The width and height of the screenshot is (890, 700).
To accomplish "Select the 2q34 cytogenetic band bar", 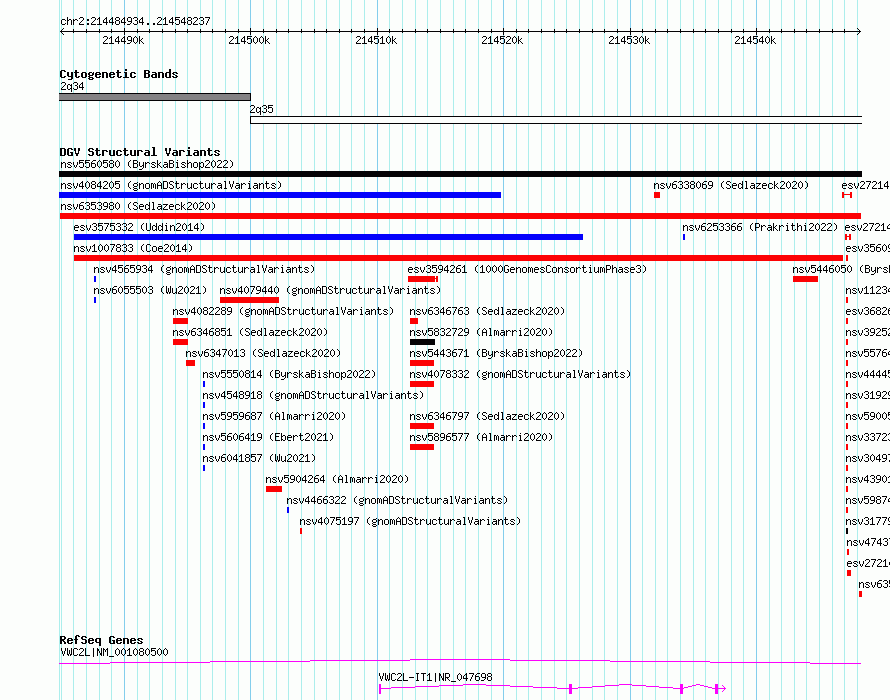I will coord(155,97).
